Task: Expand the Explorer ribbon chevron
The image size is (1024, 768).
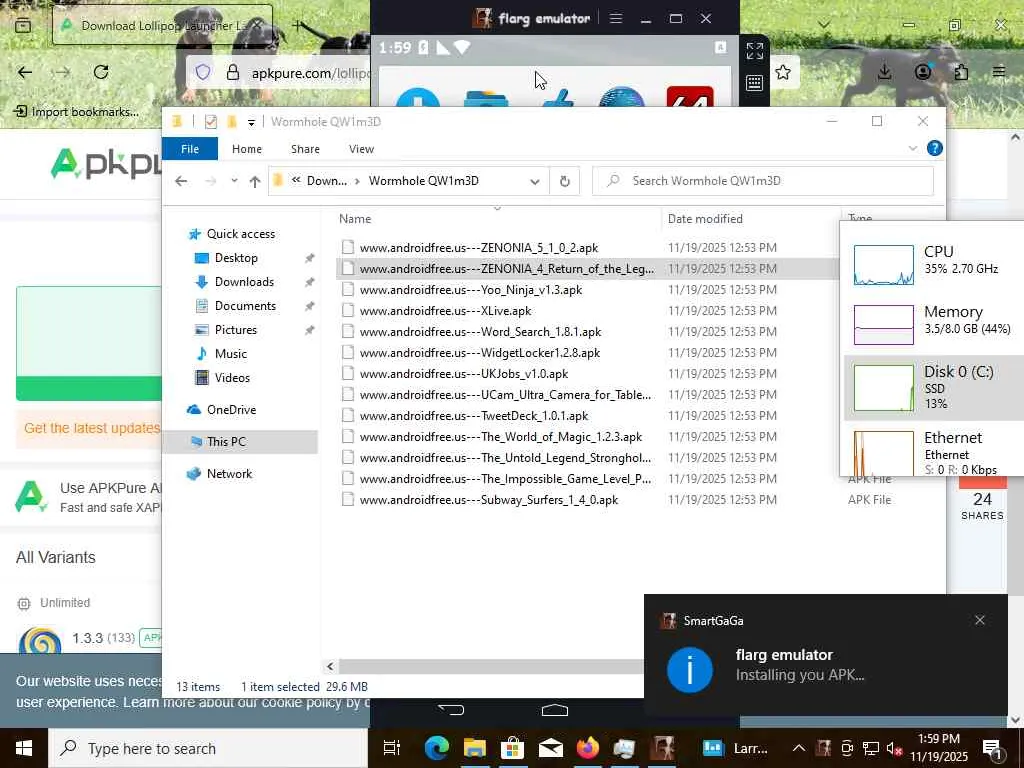Action: pyautogui.click(x=912, y=148)
